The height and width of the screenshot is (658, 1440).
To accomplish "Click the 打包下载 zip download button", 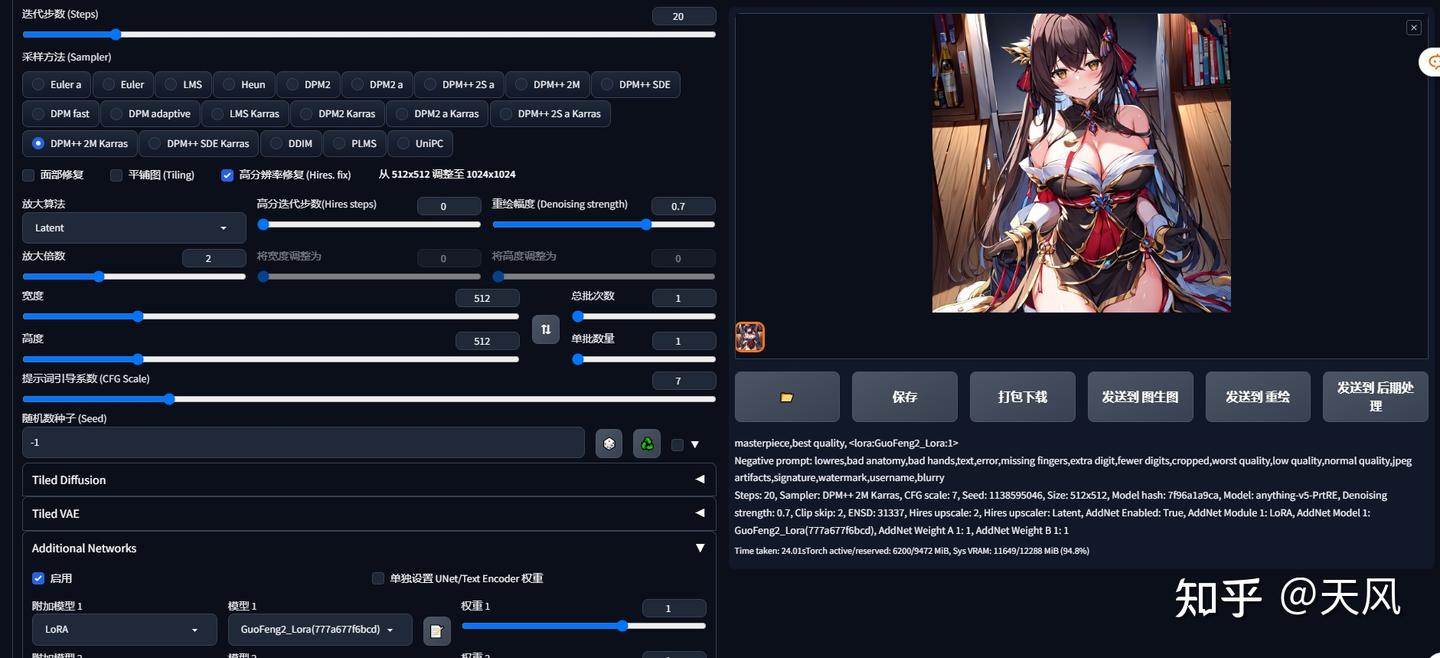I will tap(1023, 397).
